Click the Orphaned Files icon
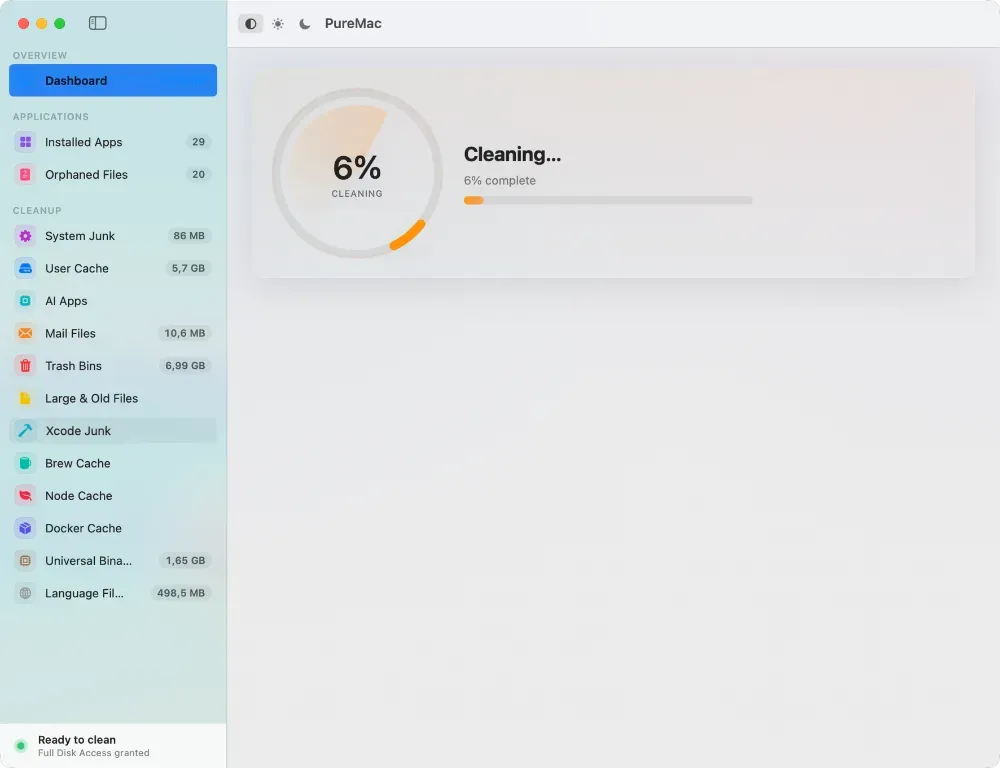Viewport: 1000px width, 768px height. point(26,174)
